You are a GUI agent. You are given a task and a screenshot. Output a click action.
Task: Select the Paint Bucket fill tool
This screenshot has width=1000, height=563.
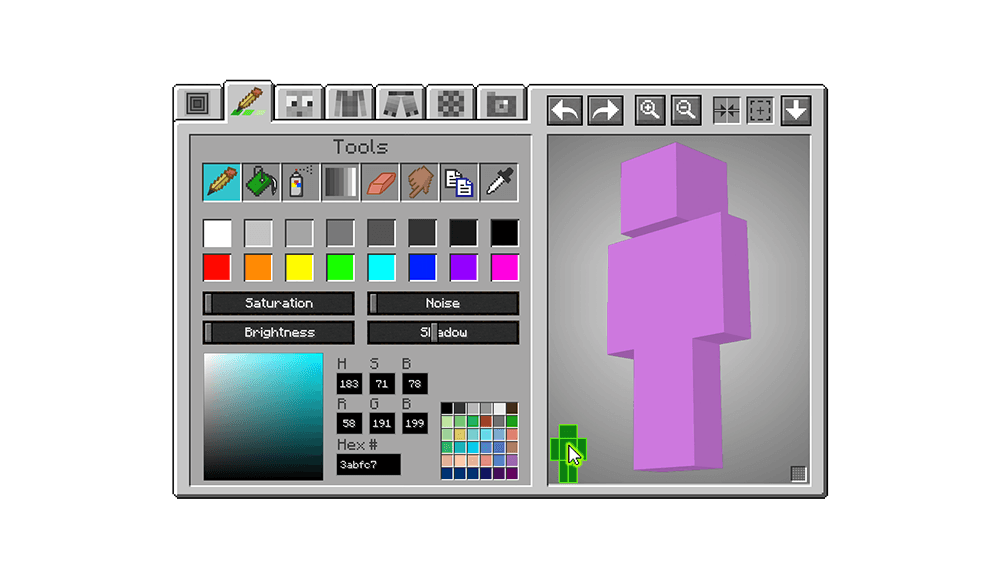pos(261,182)
